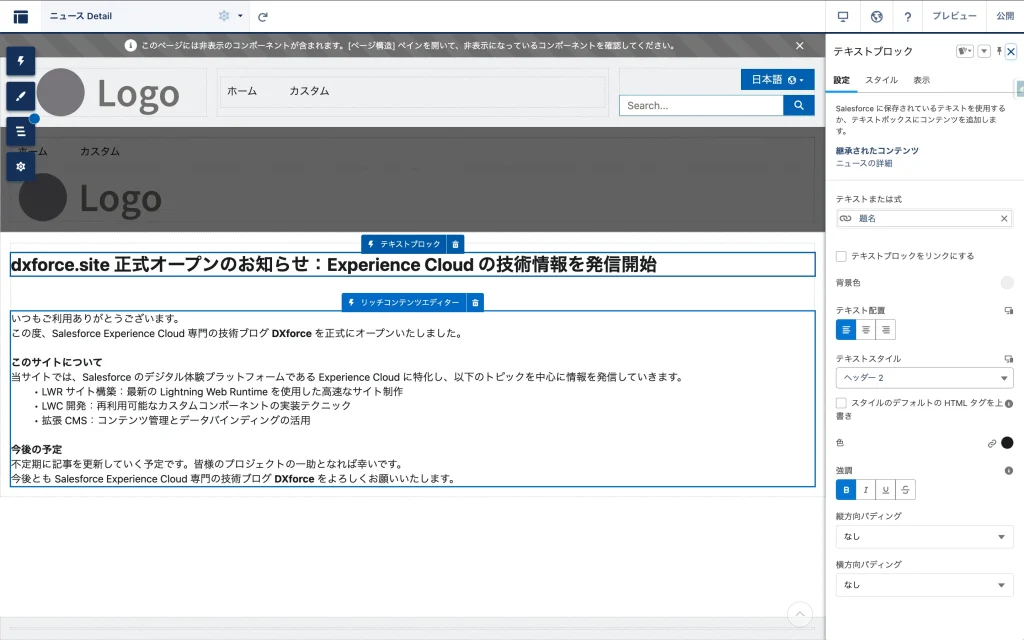Viewport: 1024px width, 640px height.
Task: Delete the テキストブロック component with trash icon
Action: click(x=456, y=244)
